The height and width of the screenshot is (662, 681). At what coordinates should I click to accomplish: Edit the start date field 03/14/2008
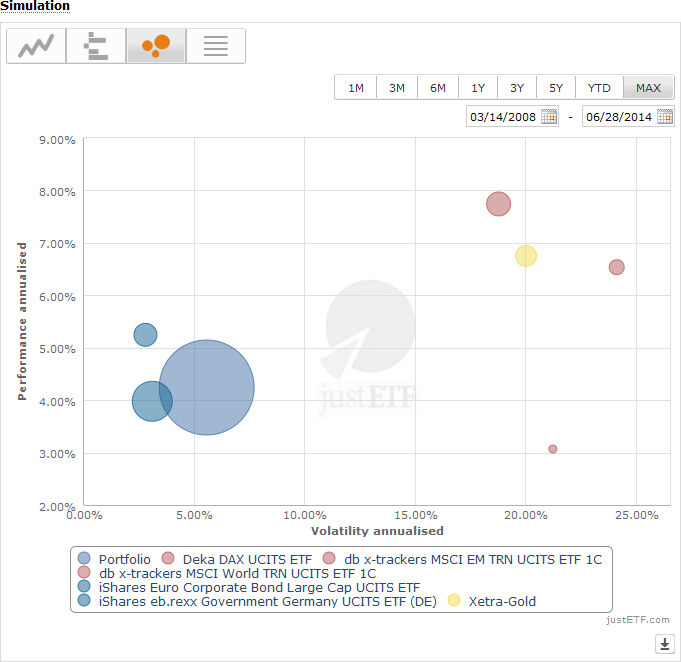(x=503, y=117)
